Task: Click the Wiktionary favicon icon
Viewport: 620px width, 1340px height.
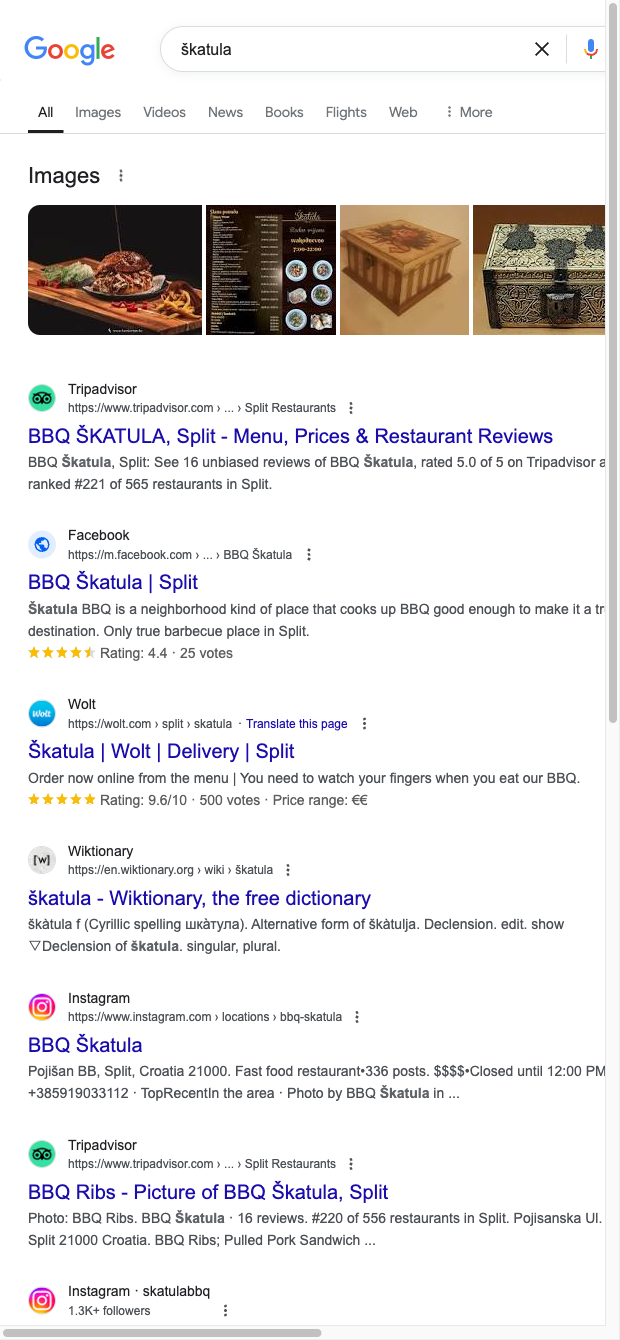Action: [42, 860]
